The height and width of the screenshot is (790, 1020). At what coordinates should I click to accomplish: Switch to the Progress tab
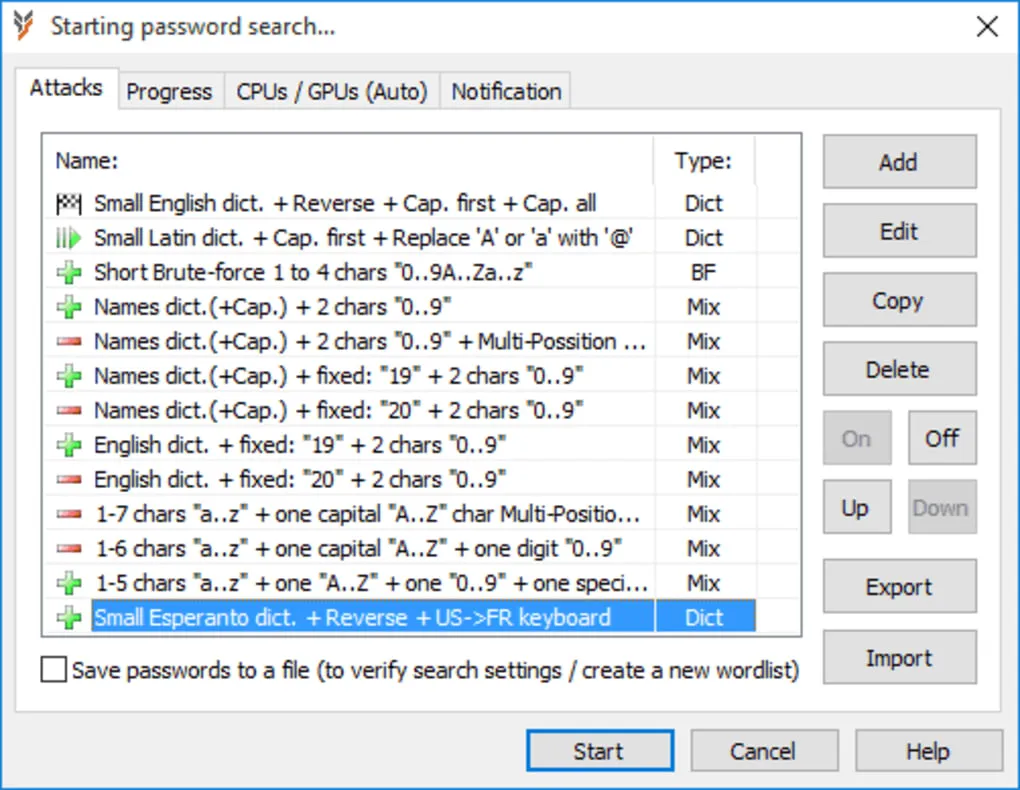coord(170,91)
